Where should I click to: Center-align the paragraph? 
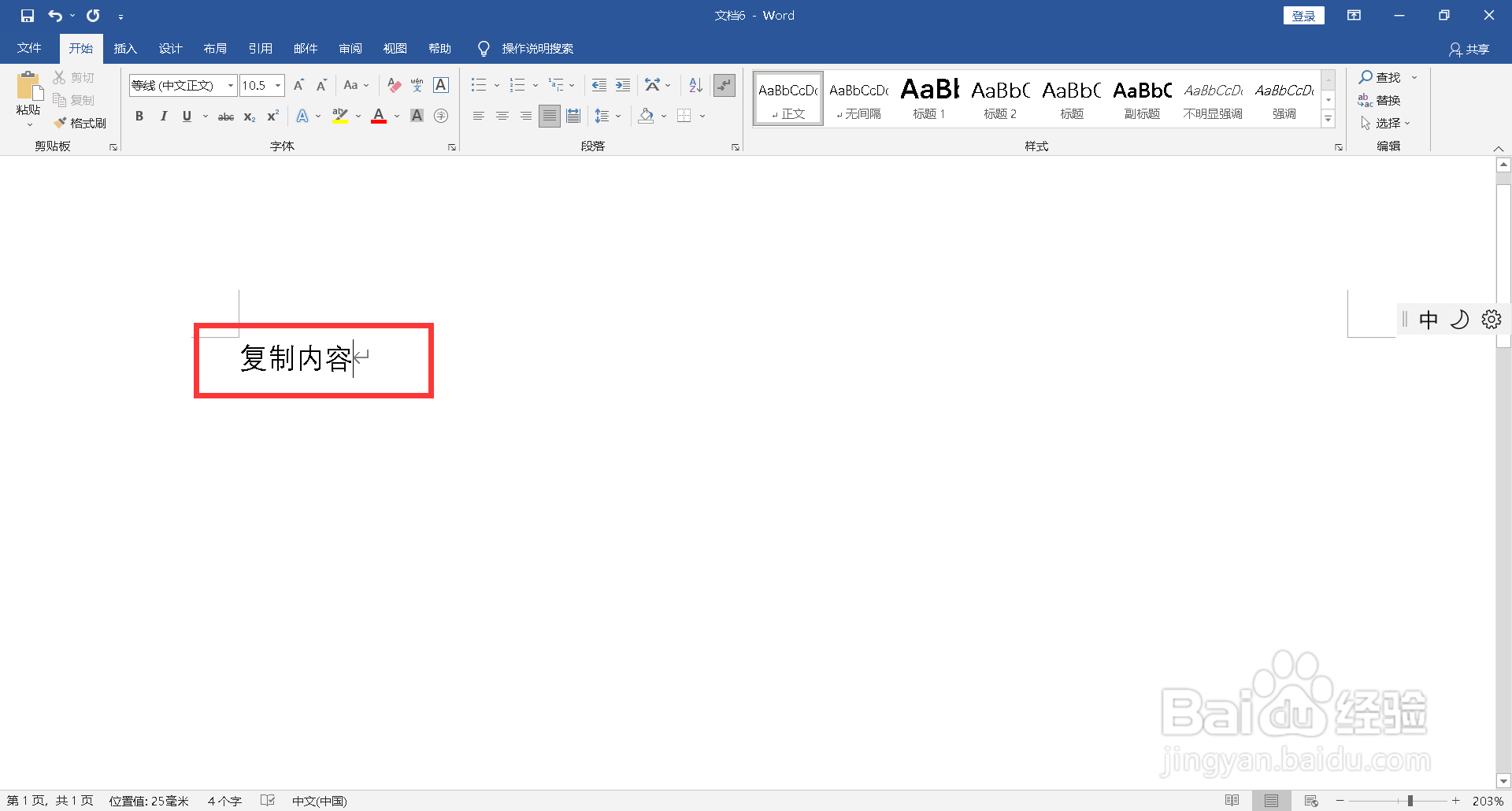click(x=502, y=117)
